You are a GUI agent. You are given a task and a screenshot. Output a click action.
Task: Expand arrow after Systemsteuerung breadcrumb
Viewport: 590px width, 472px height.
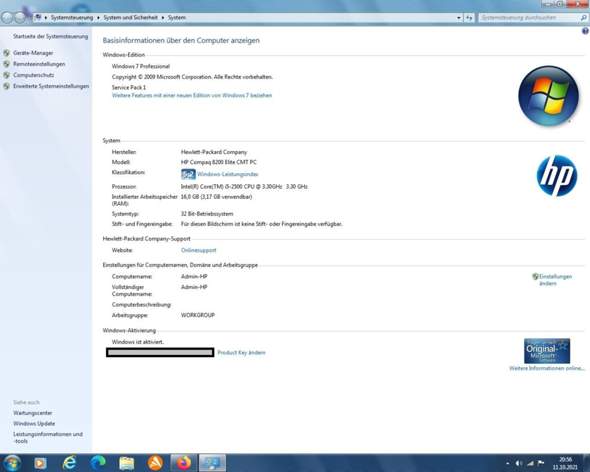click(98, 18)
